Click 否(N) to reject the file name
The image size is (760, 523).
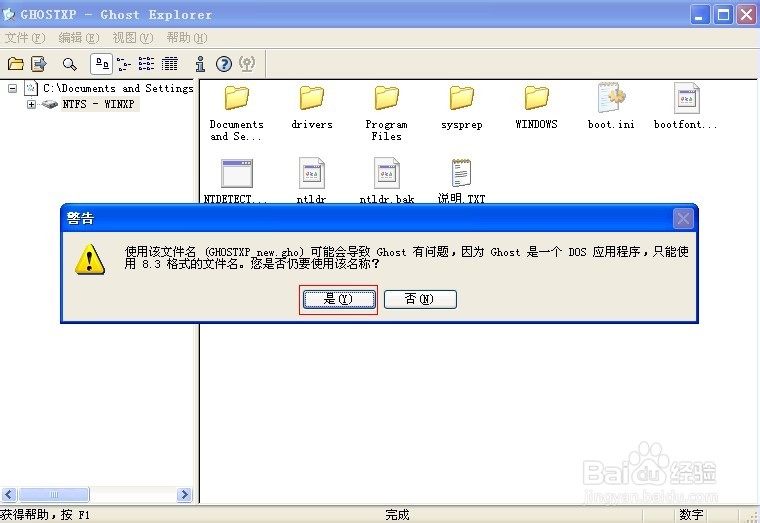pos(420,299)
